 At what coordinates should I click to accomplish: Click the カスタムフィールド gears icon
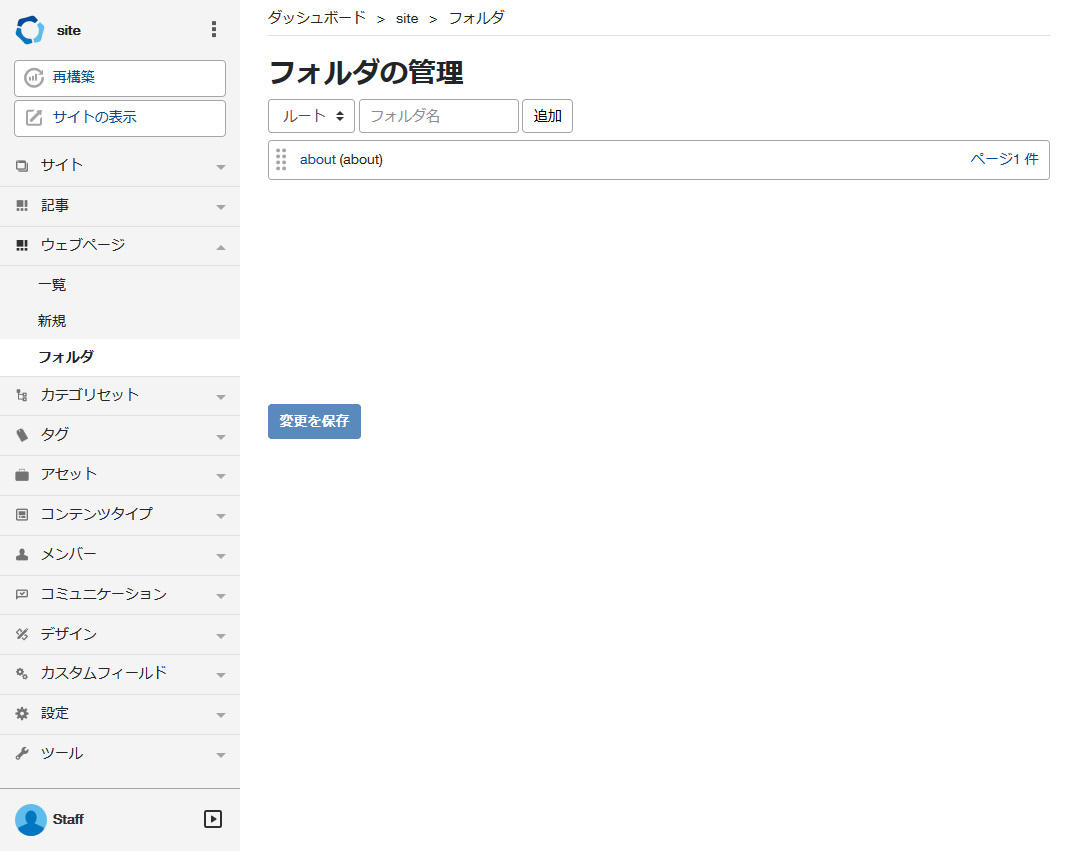pos(22,674)
